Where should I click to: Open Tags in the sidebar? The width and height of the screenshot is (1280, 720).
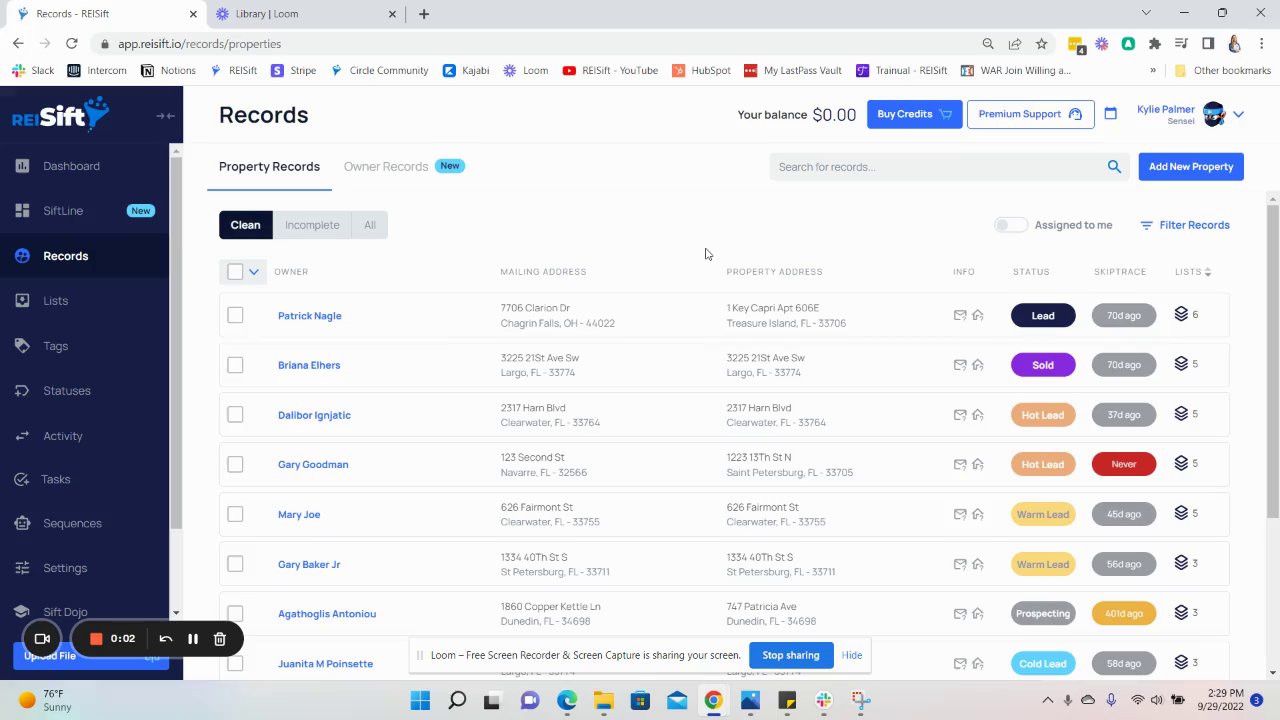point(55,346)
